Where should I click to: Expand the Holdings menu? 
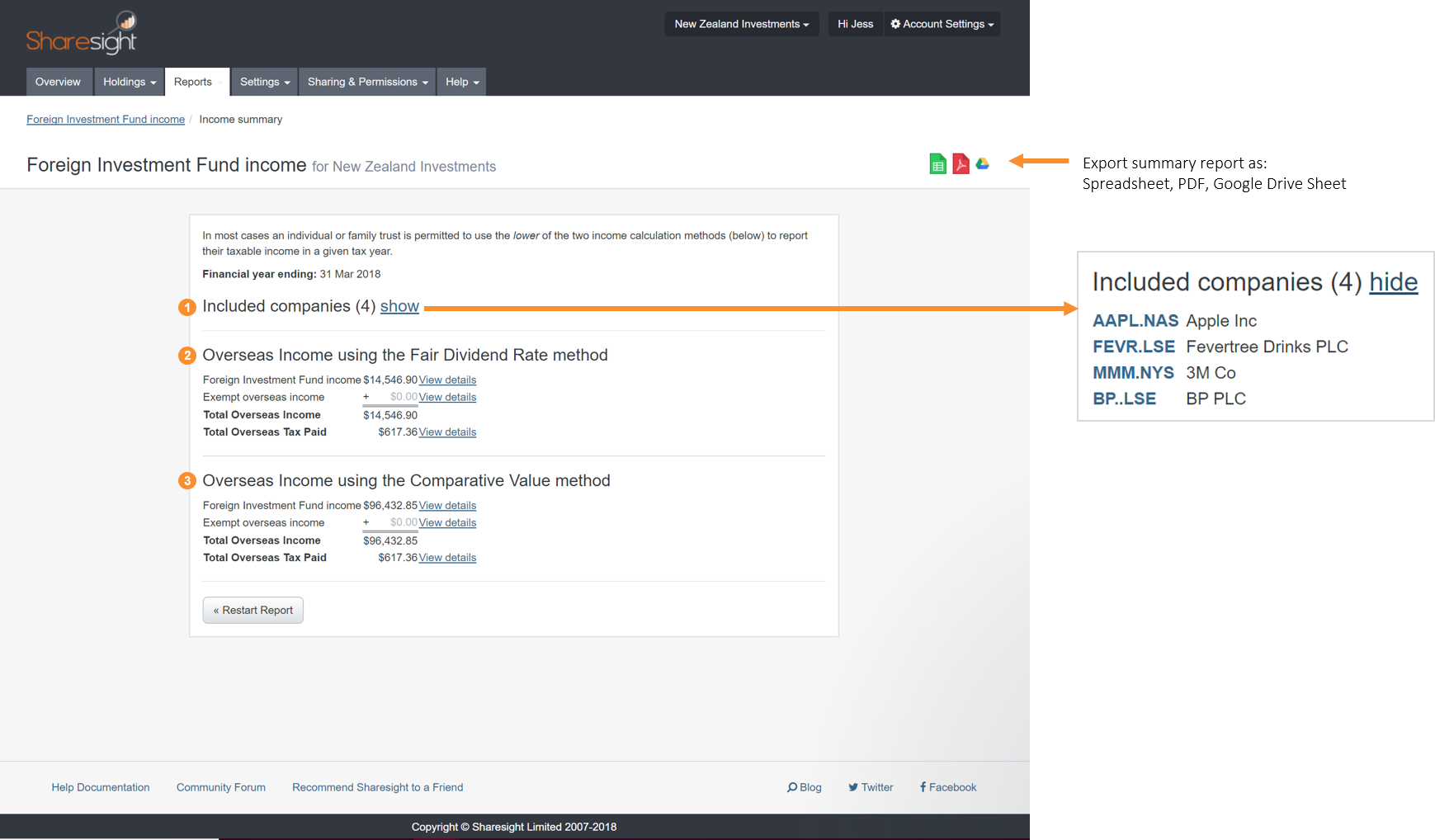[129, 82]
